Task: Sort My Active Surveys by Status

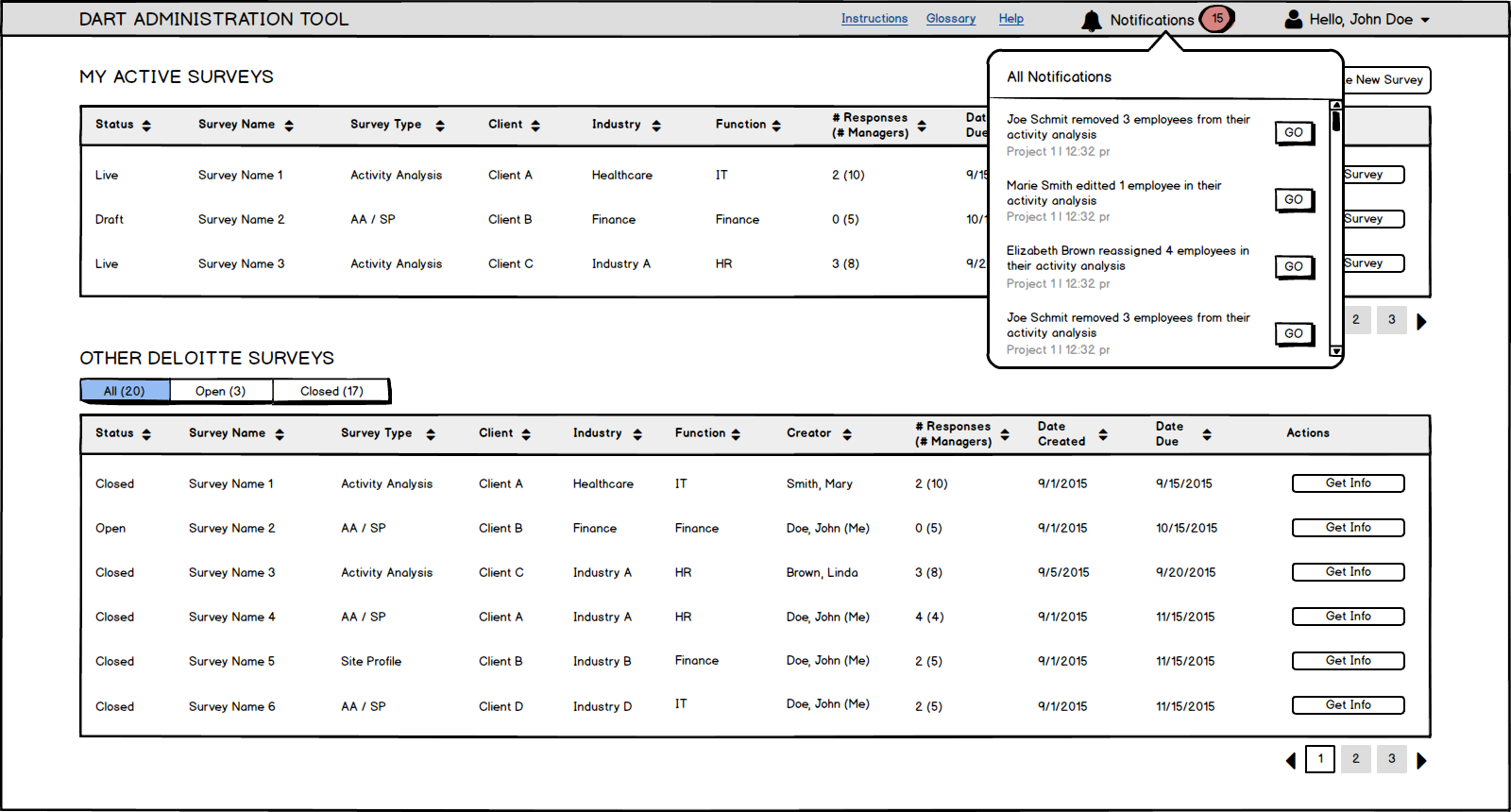Action: pyautogui.click(x=146, y=126)
